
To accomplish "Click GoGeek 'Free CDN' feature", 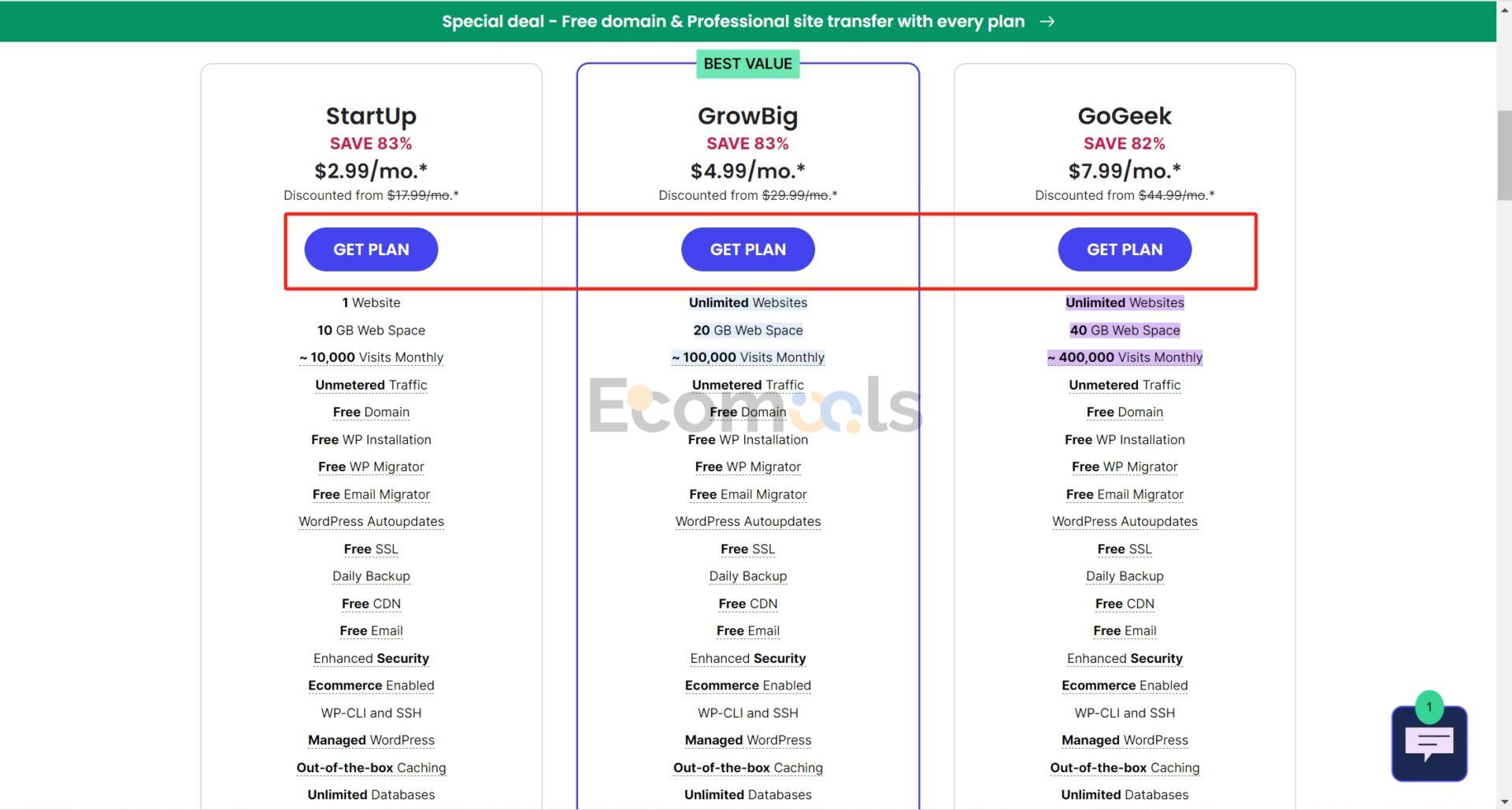I will pos(1125,604).
